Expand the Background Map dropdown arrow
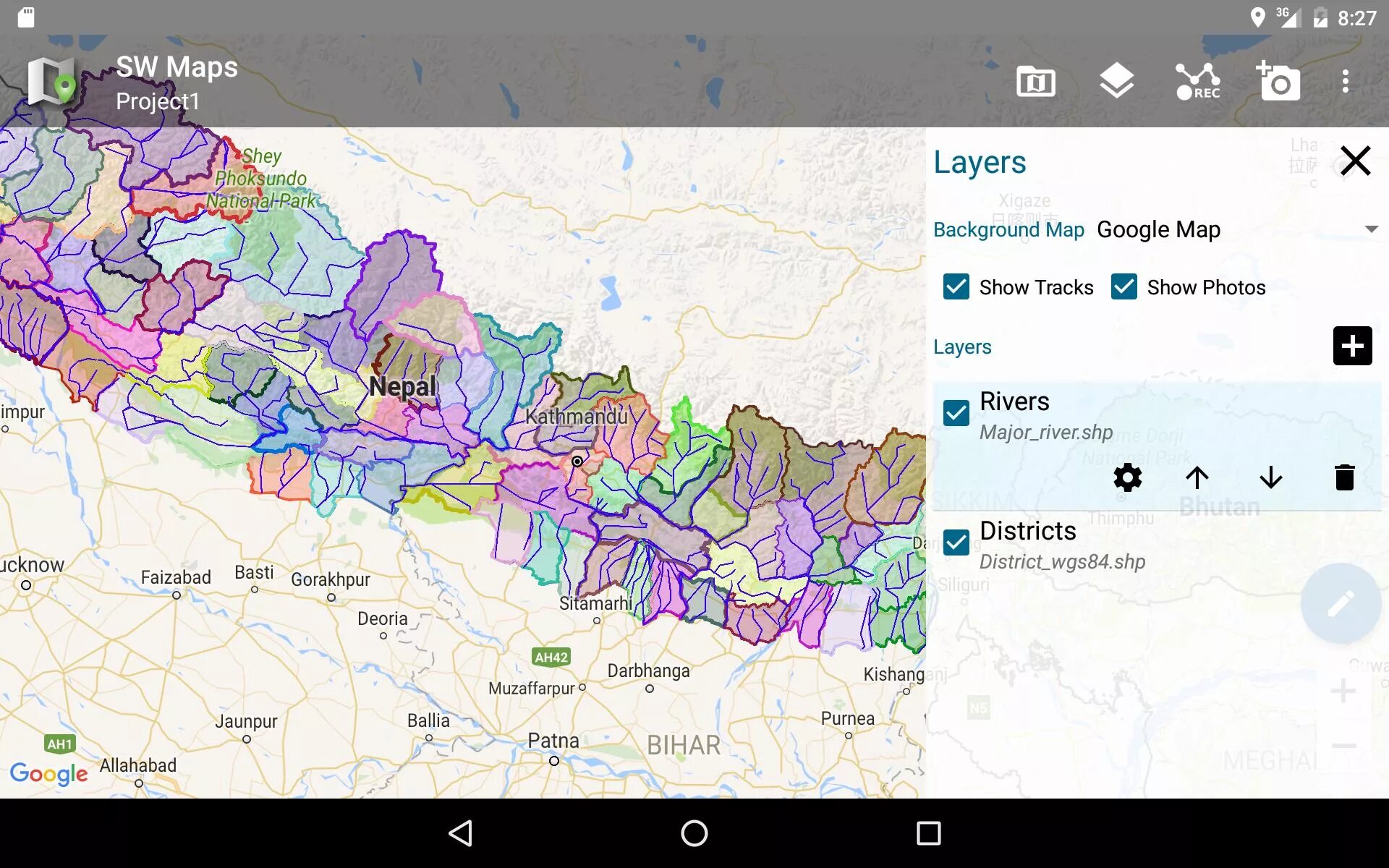 coord(1370,229)
